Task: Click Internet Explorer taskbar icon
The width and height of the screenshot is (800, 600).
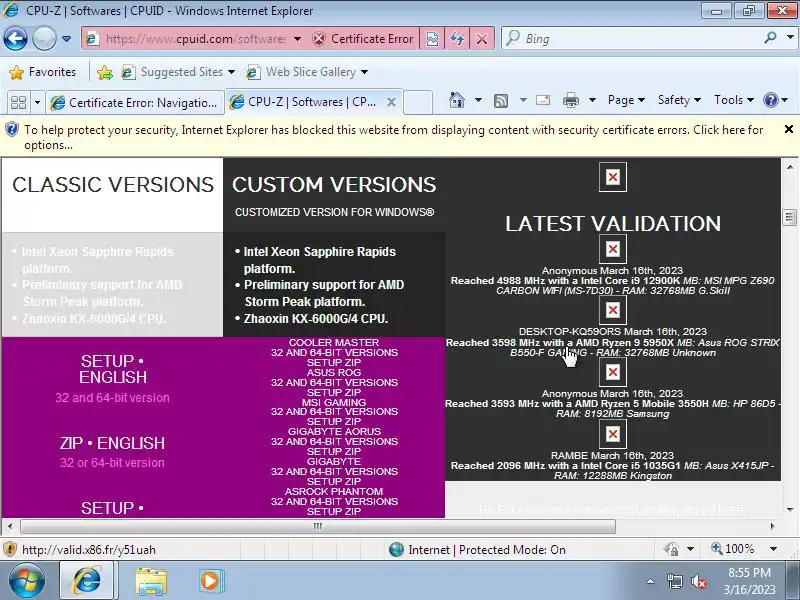Action: pyautogui.click(x=87, y=581)
